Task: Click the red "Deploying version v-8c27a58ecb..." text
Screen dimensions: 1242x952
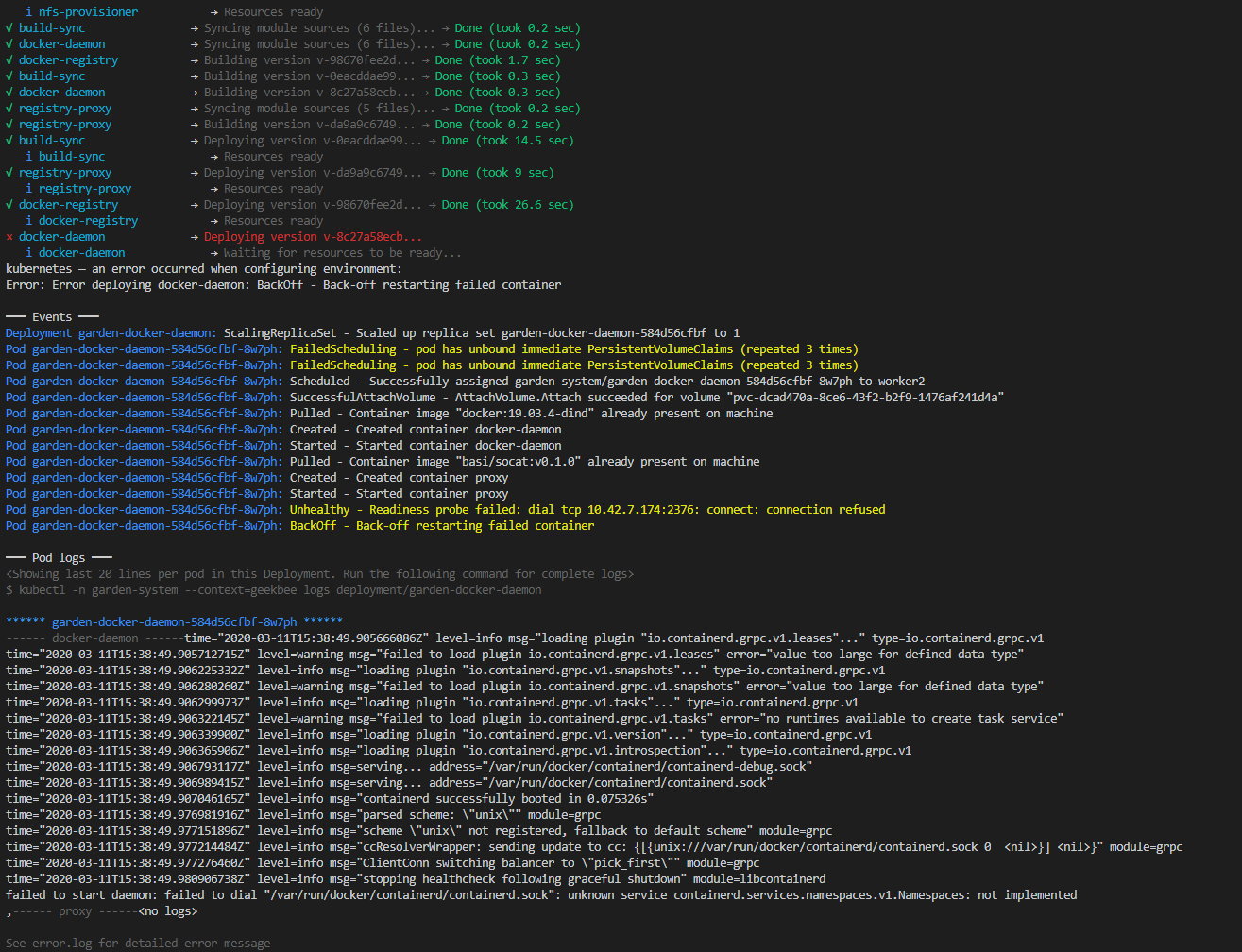Action: (x=313, y=237)
